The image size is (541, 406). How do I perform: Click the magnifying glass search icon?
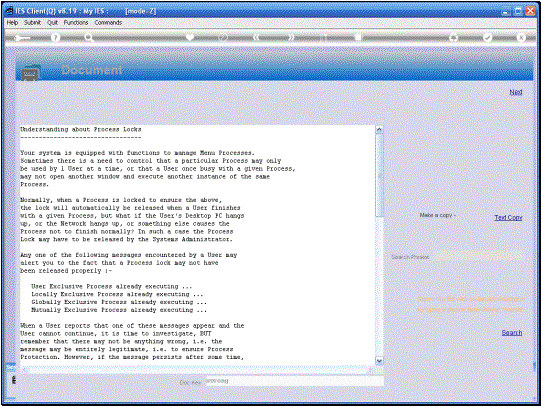89,37
